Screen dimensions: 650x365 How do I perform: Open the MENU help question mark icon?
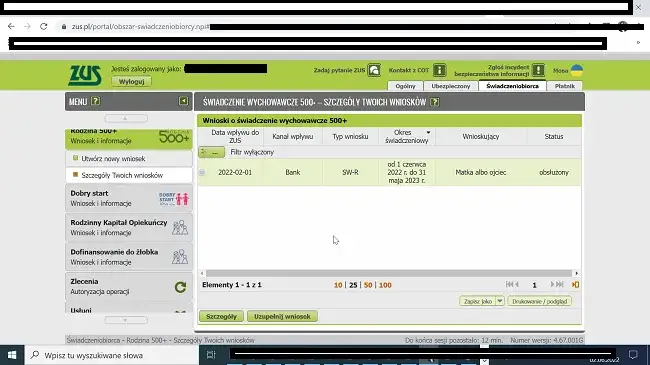point(95,101)
